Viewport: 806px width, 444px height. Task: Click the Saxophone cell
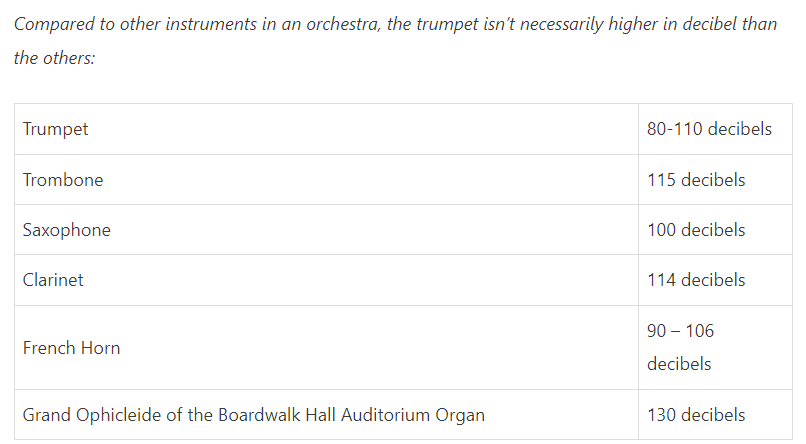point(326,230)
